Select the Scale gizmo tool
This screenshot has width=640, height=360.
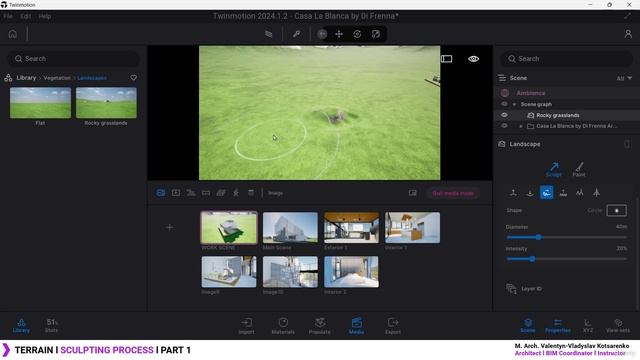376,34
